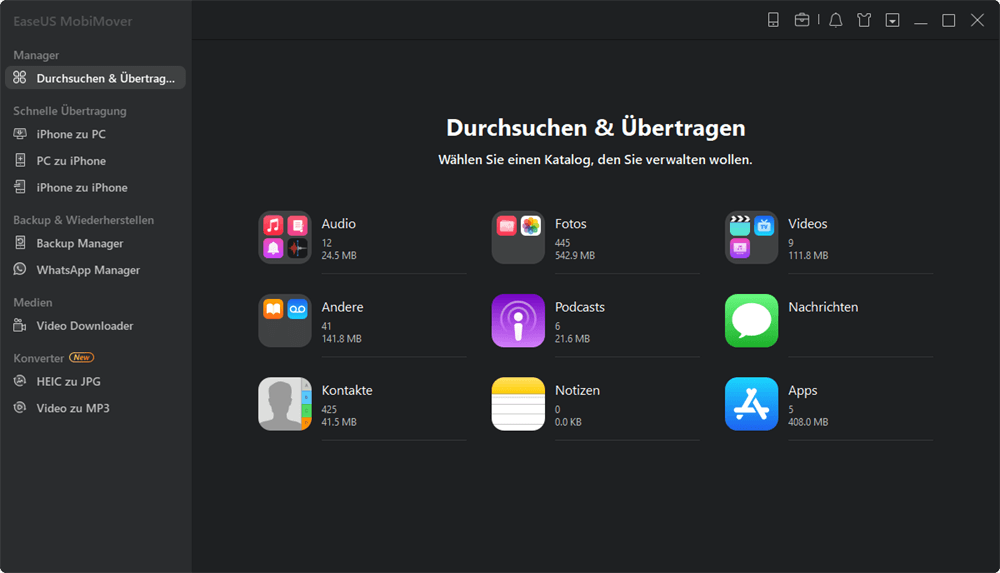This screenshot has width=1000, height=573.
Task: Click the Audio category label
Action: click(x=339, y=224)
